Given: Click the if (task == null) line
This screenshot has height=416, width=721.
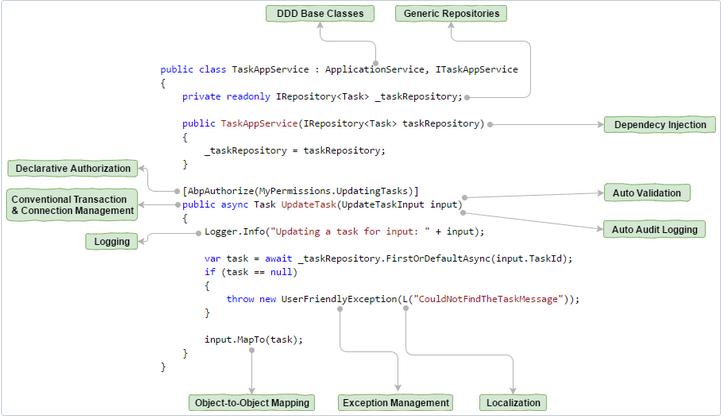Looking at the screenshot, I should click(x=251, y=272).
